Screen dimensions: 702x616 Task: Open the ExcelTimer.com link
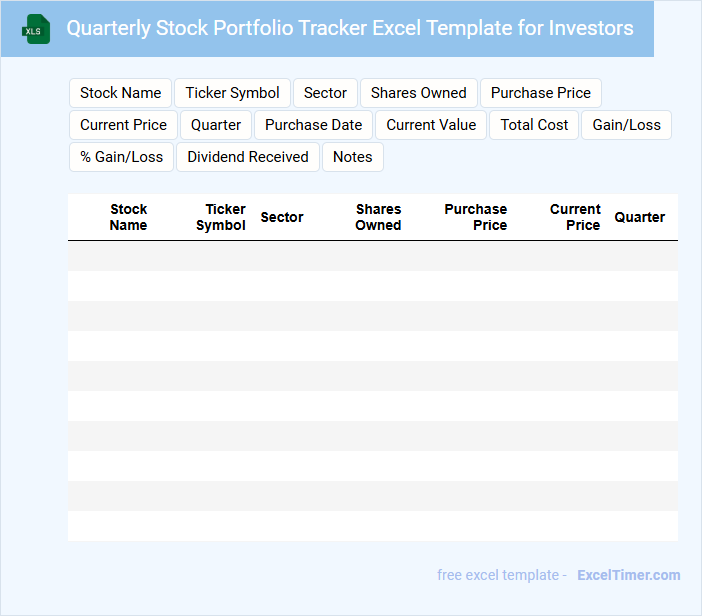628,575
